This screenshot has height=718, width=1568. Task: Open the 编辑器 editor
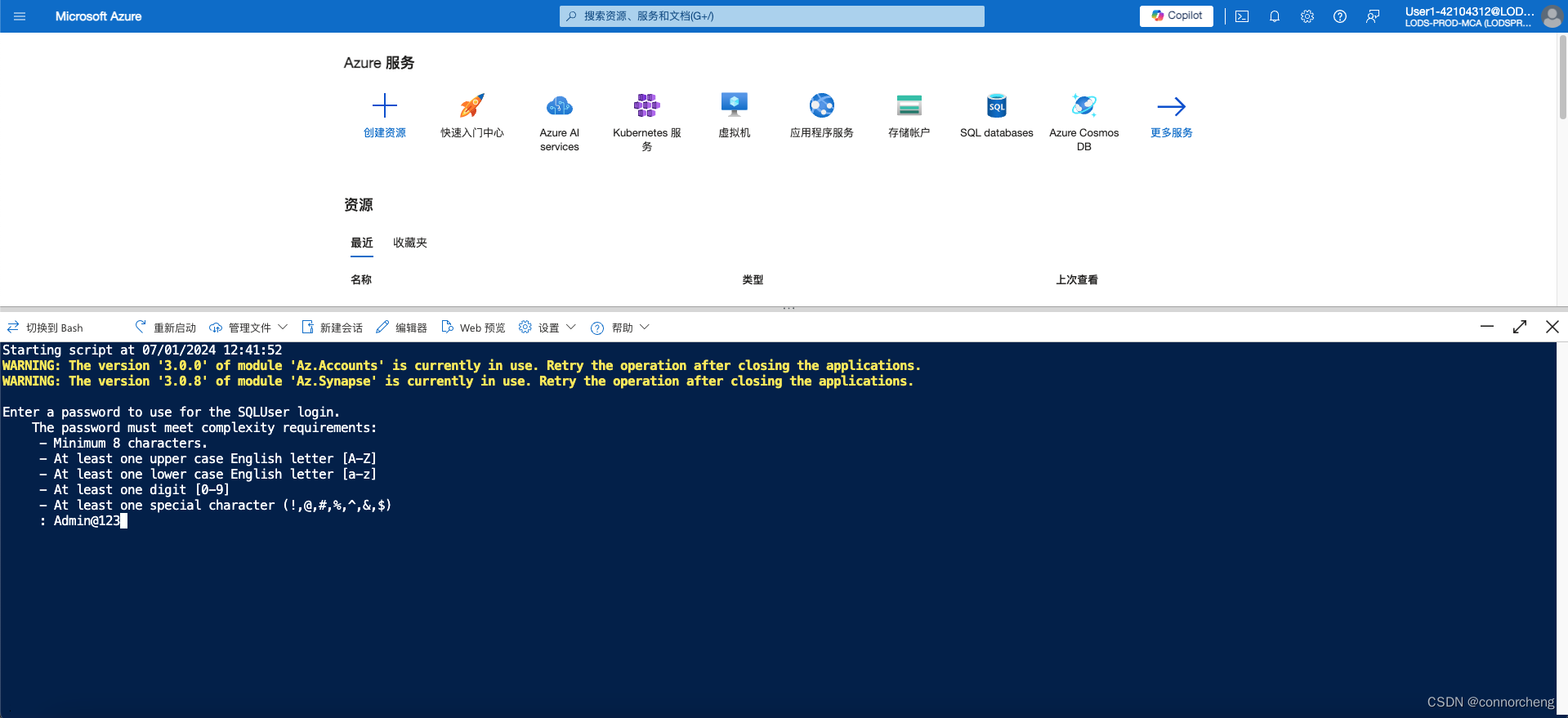pos(401,328)
